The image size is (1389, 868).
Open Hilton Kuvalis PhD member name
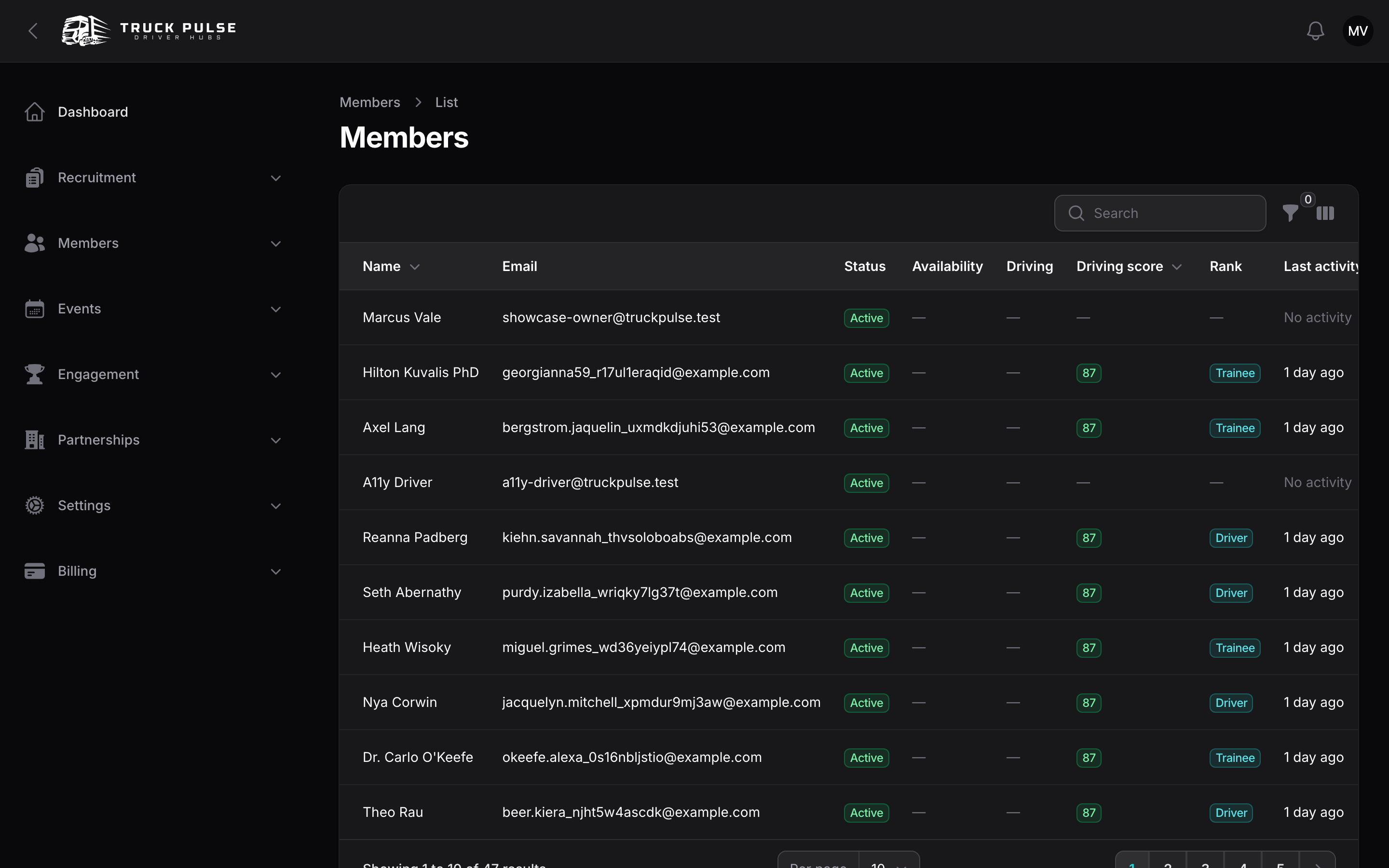pos(420,373)
